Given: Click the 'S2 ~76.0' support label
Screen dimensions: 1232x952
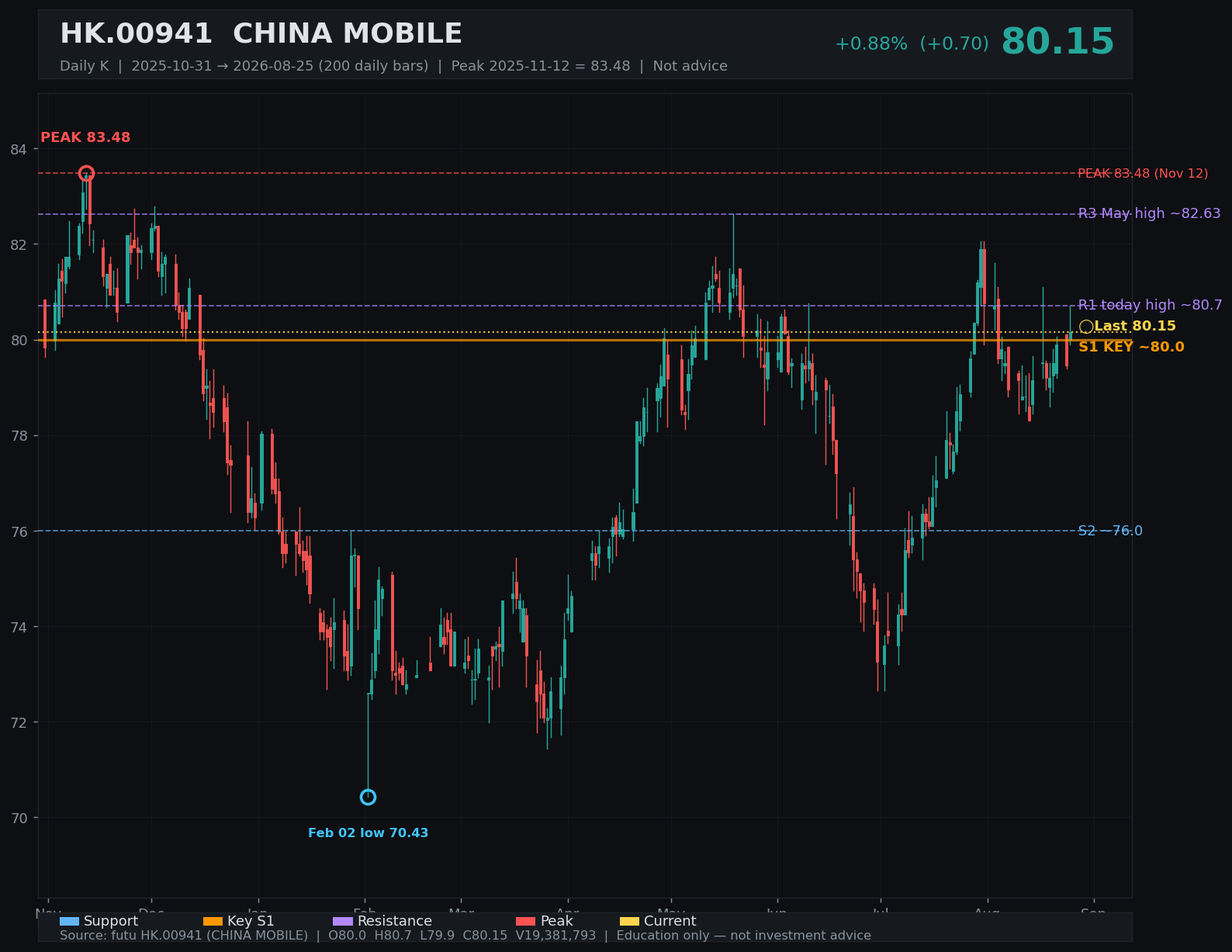Looking at the screenshot, I should pyautogui.click(x=1110, y=531).
